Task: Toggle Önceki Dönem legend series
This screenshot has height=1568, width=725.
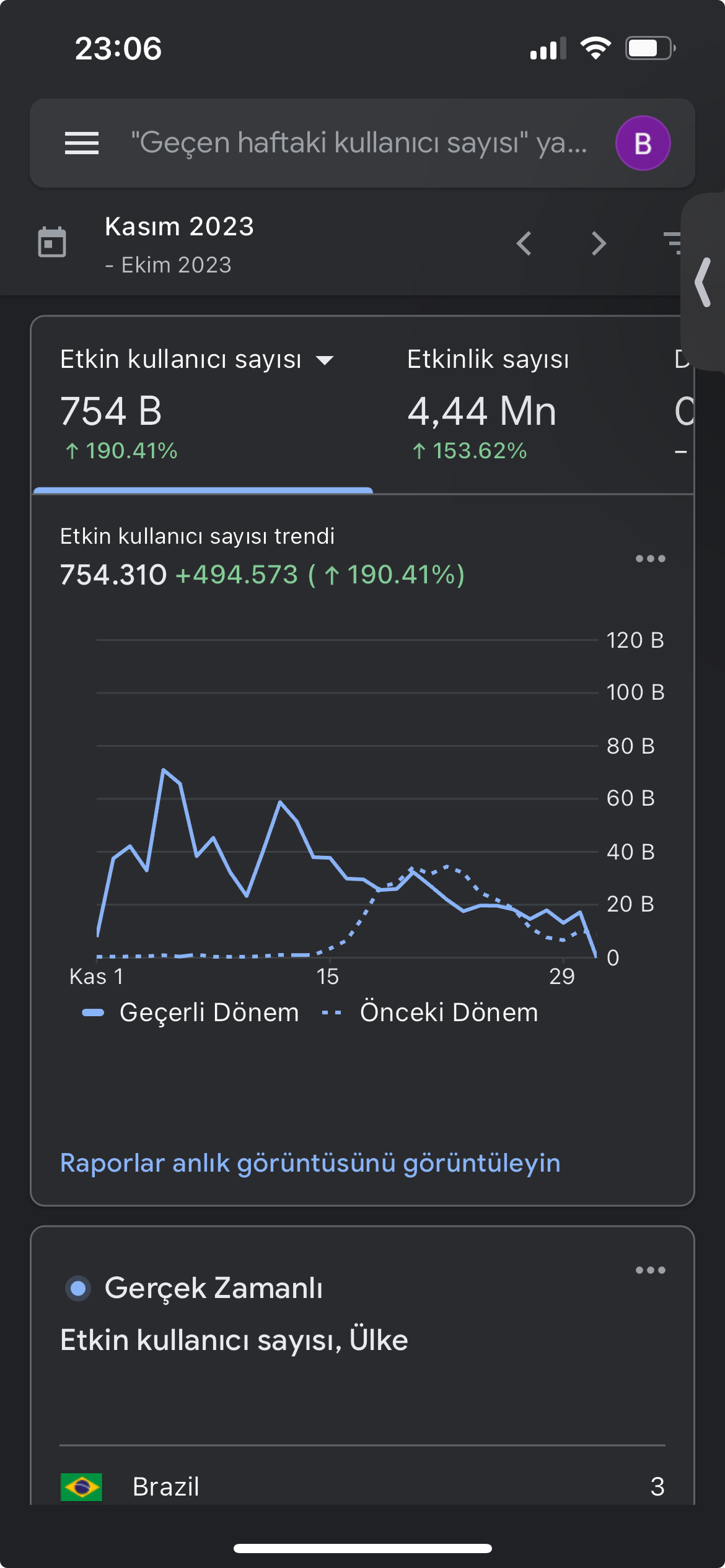Action: pyautogui.click(x=430, y=1013)
